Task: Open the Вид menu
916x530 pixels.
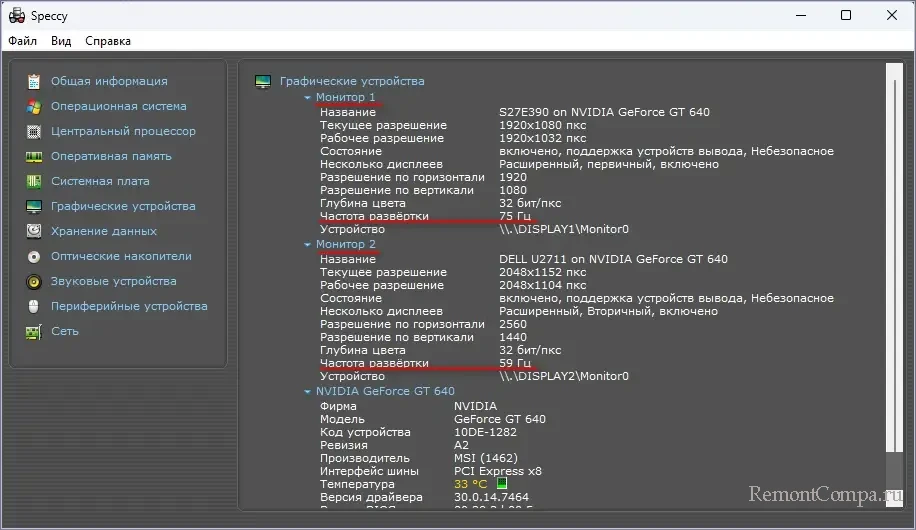Action: [61, 41]
